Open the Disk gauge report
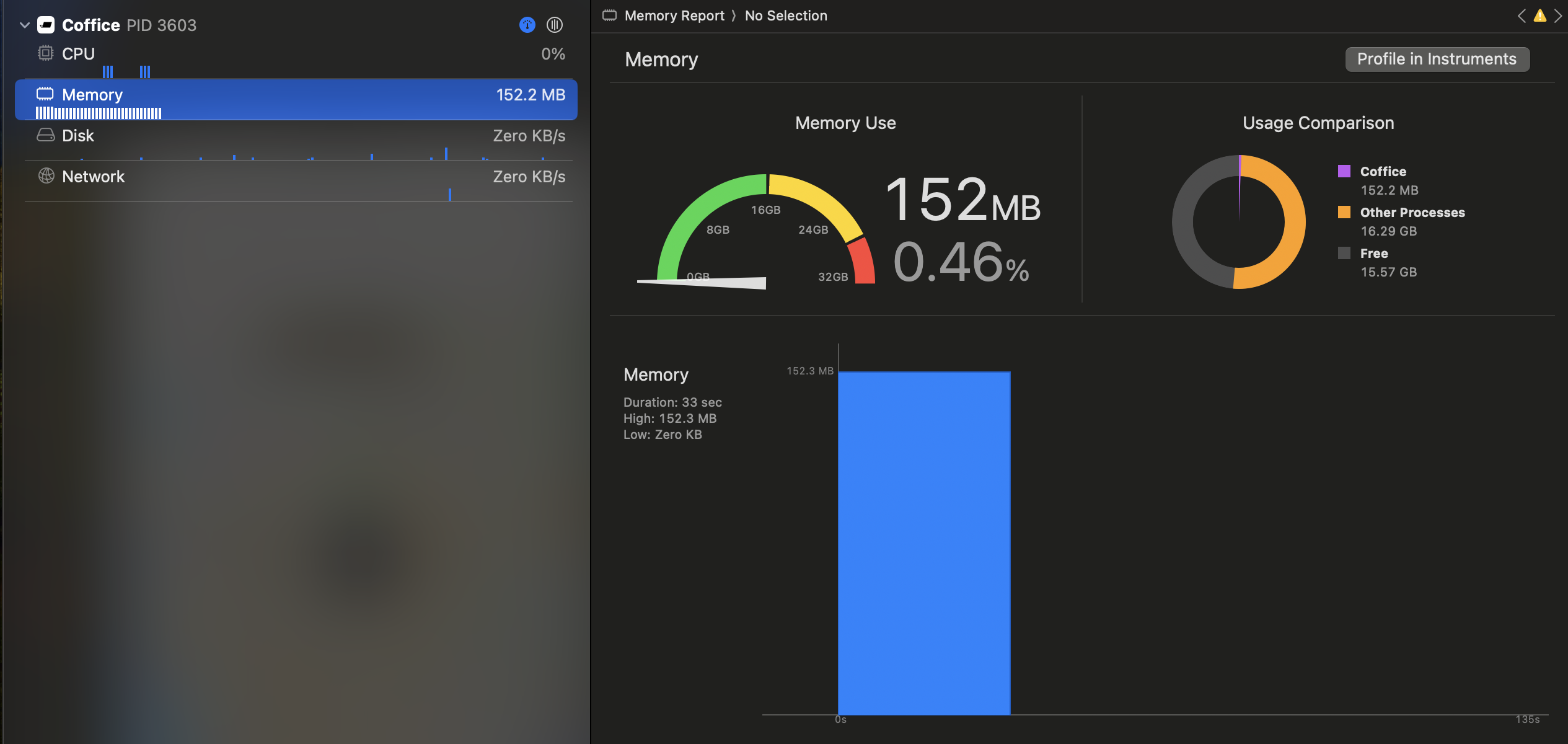Screen dimensions: 1568x744 tap(296, 139)
